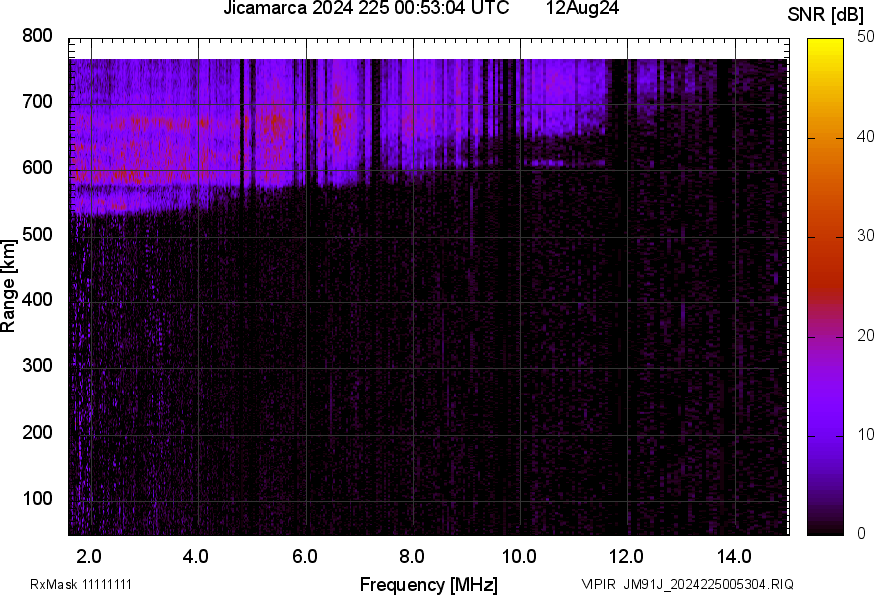
Task: Click the 2.0 MHz frequency tick label
Action: 89,556
